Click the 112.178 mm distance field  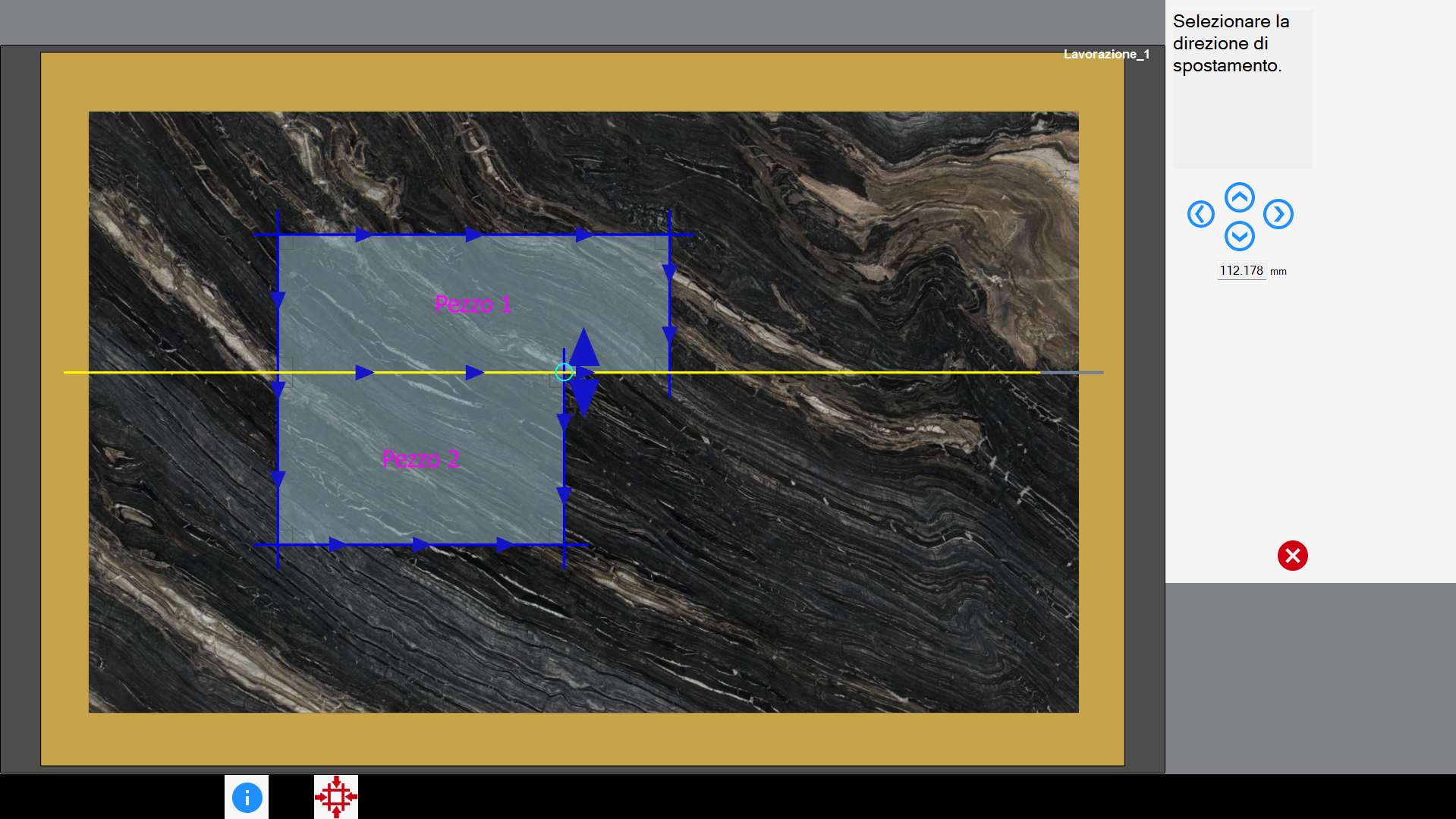click(1241, 271)
